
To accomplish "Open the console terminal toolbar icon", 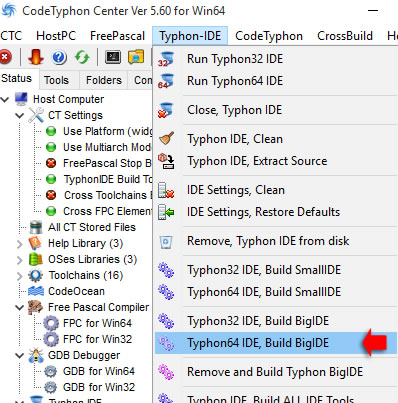I will point(113,57).
